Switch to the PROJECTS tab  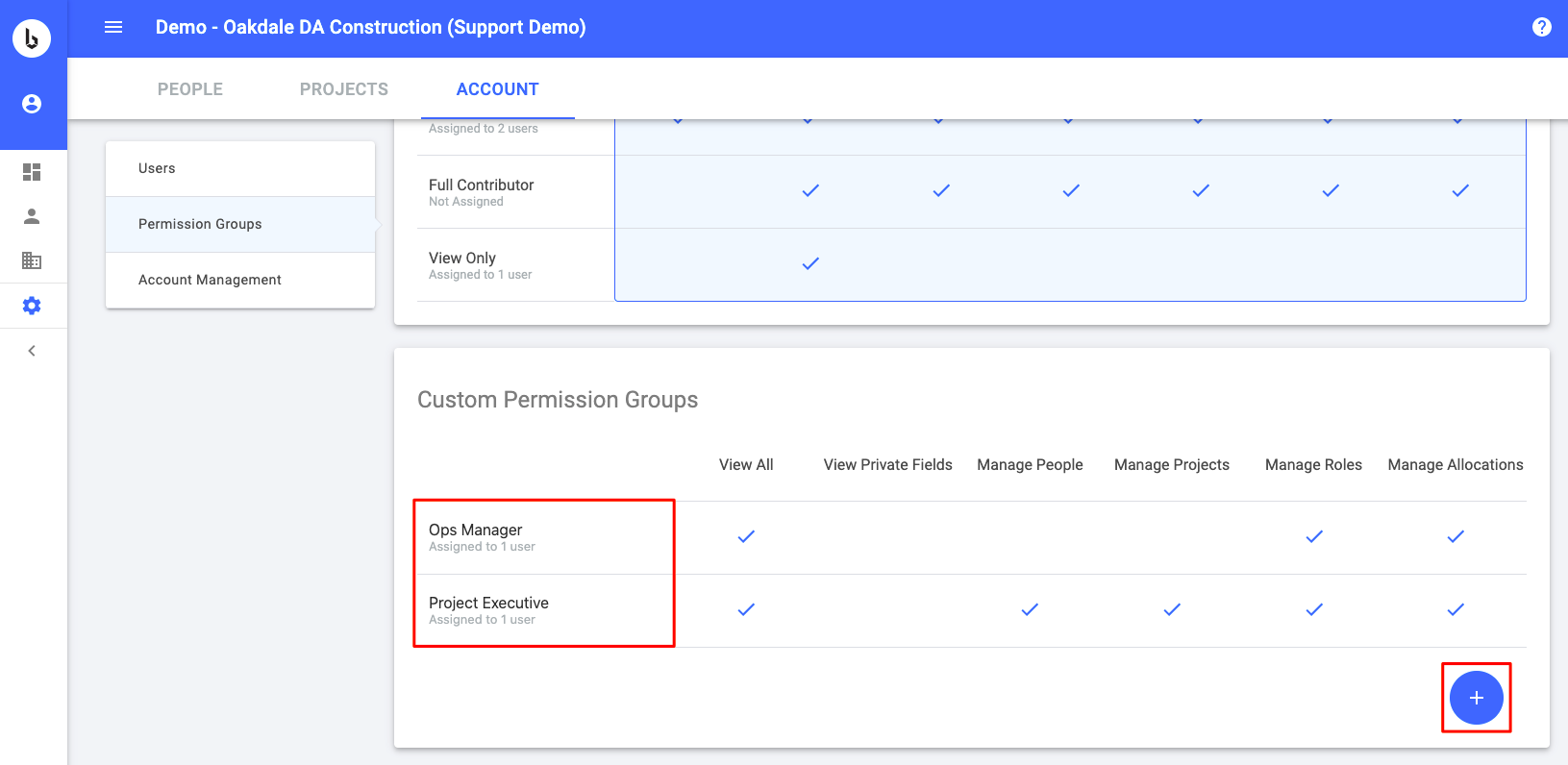click(x=344, y=89)
